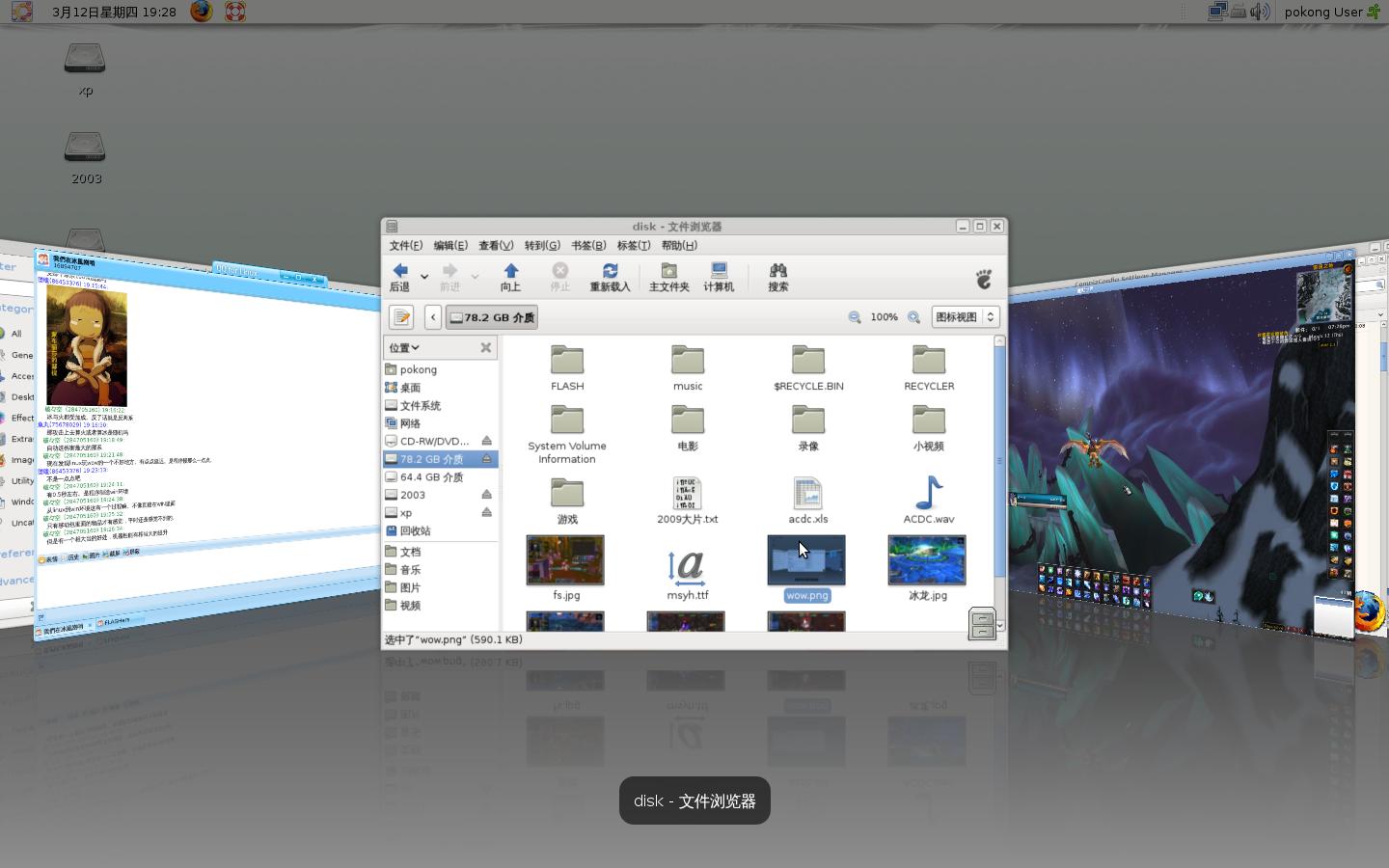
Task: Eject the 2003 volume in sidebar
Action: pos(486,495)
